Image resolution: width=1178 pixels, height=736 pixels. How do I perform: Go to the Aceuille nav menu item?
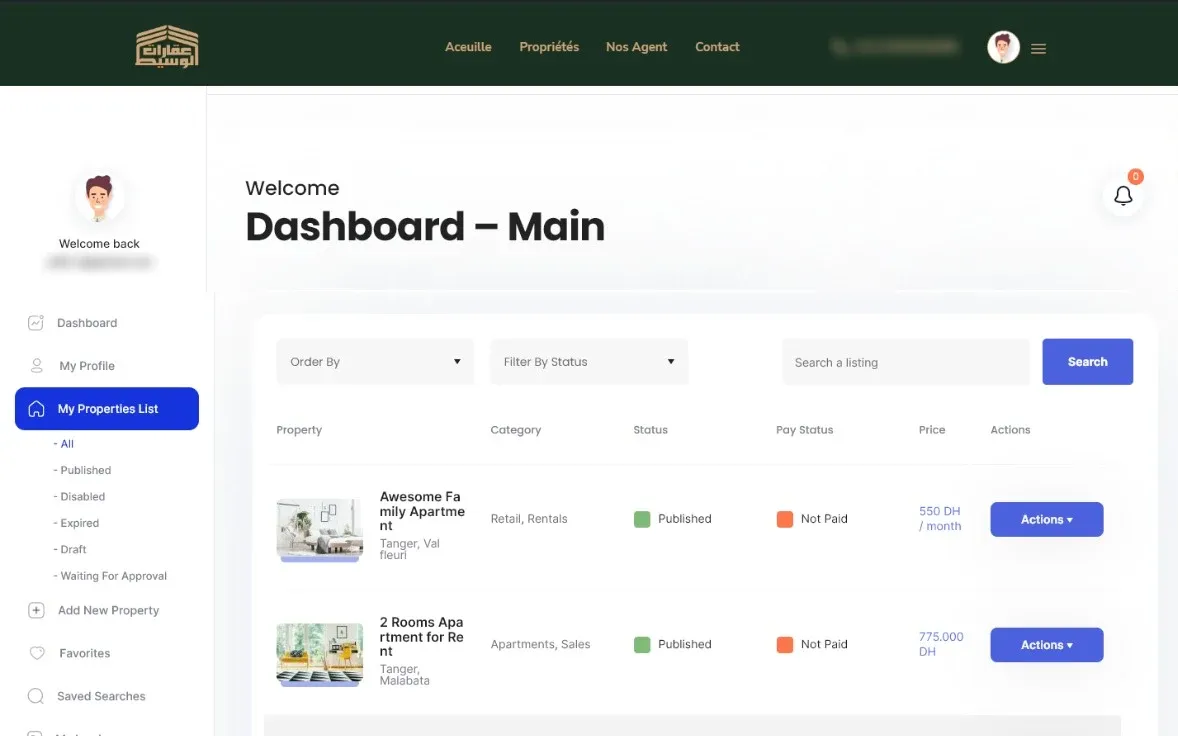[x=468, y=47]
